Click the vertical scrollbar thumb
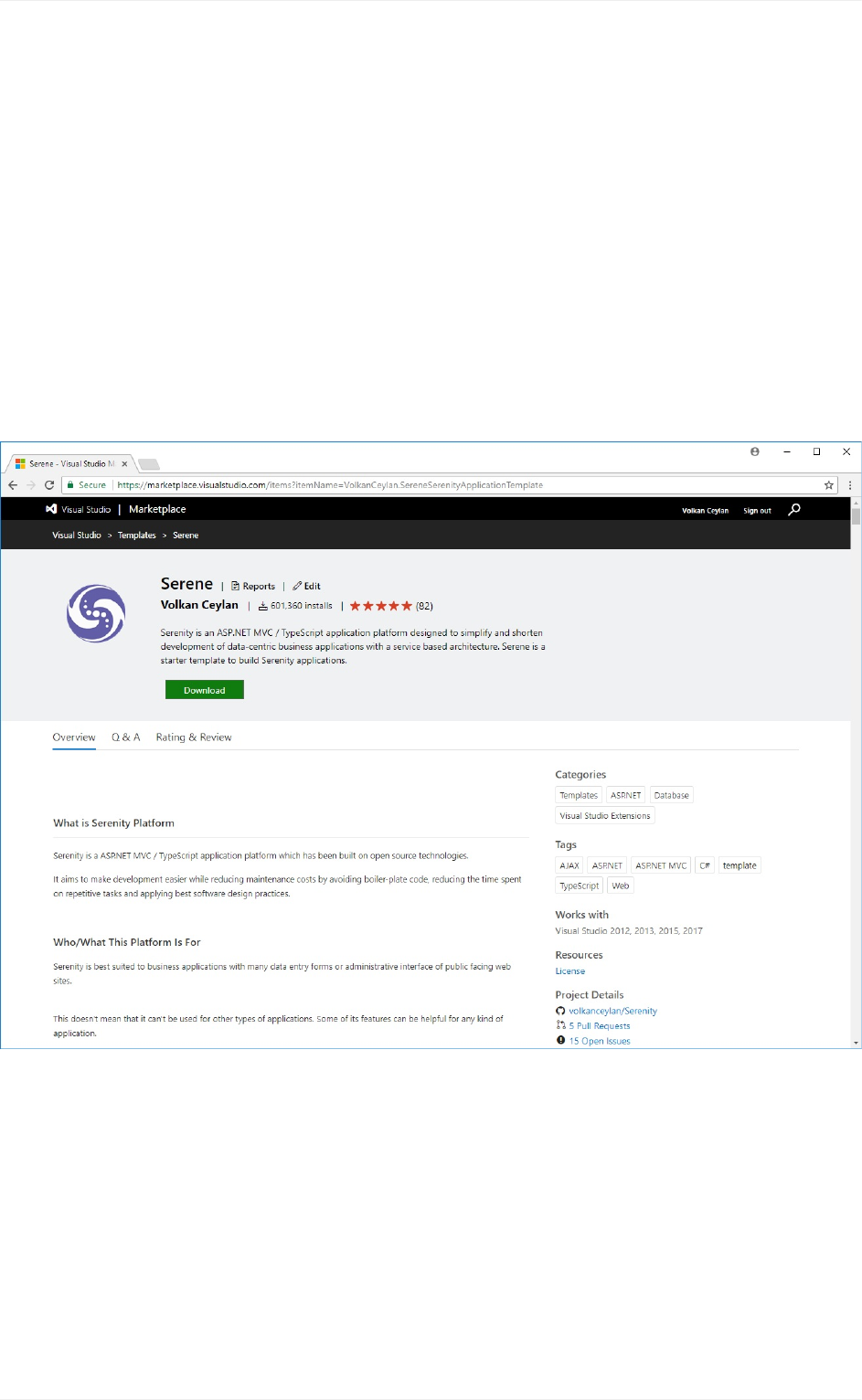 coord(856,516)
